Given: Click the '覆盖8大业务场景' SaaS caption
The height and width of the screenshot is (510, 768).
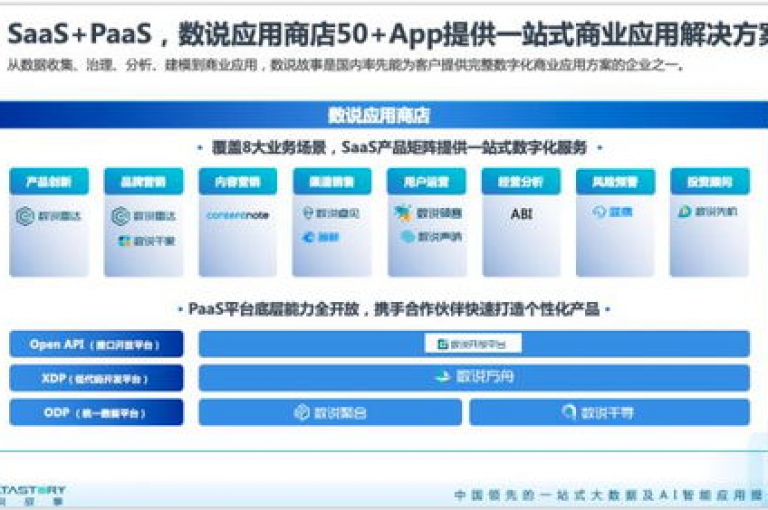Looking at the screenshot, I should (x=399, y=147).
